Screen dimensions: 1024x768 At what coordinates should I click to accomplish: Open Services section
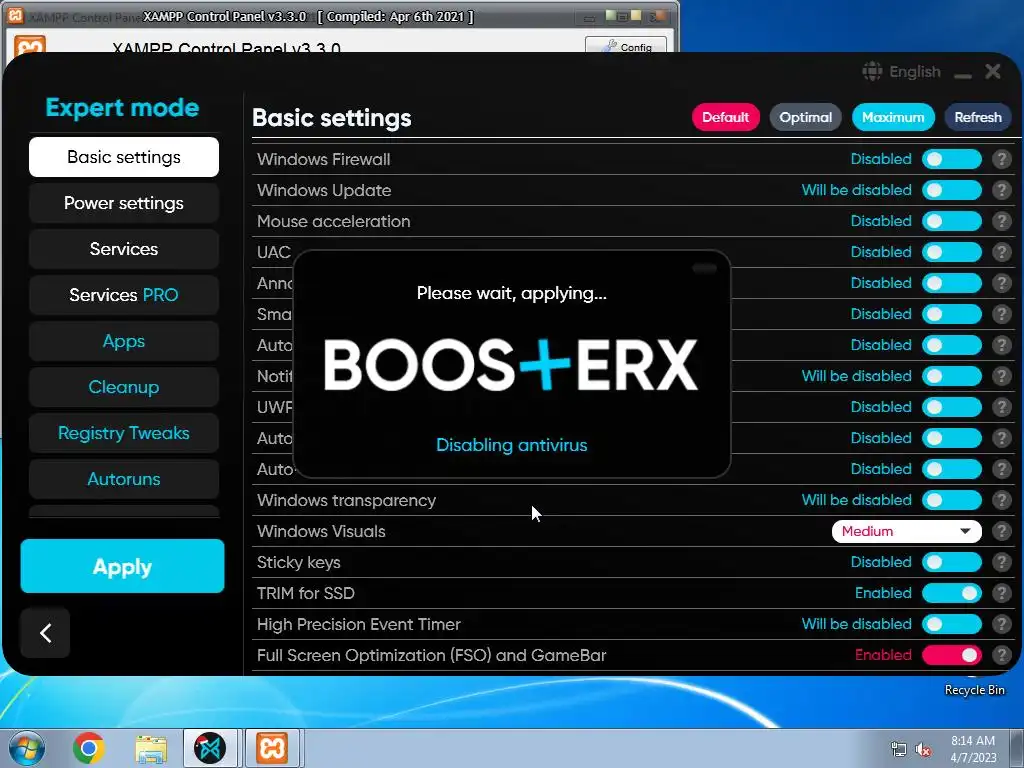click(x=123, y=249)
